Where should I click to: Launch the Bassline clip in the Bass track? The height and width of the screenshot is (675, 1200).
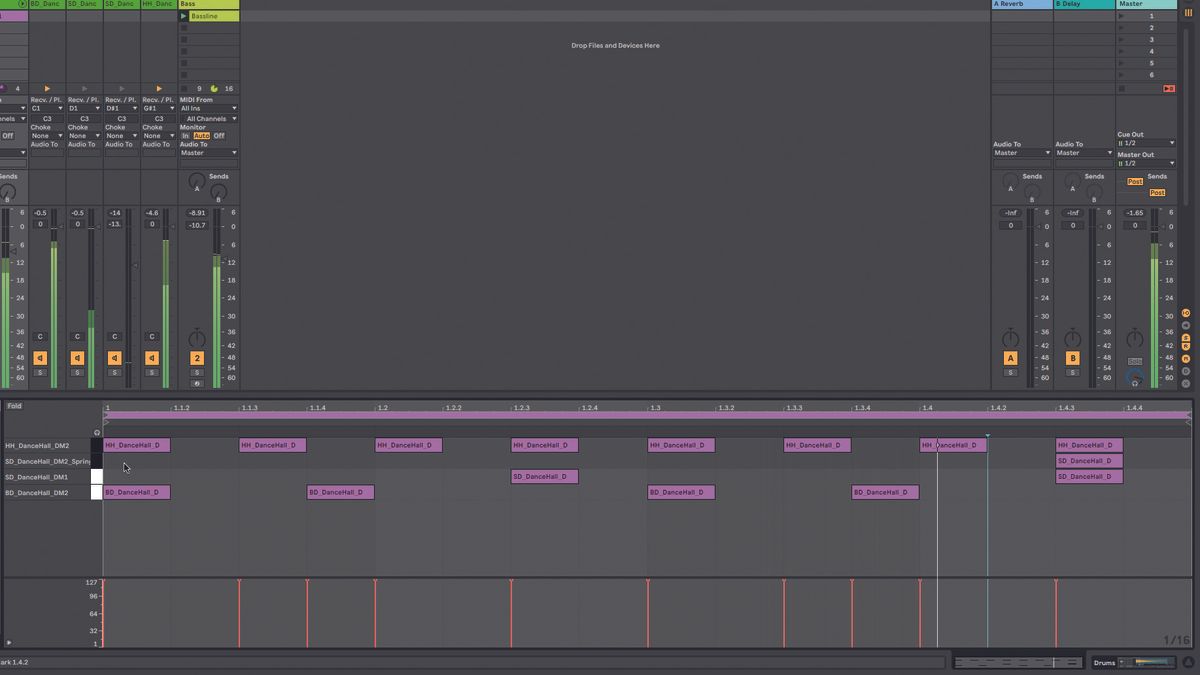(183, 16)
